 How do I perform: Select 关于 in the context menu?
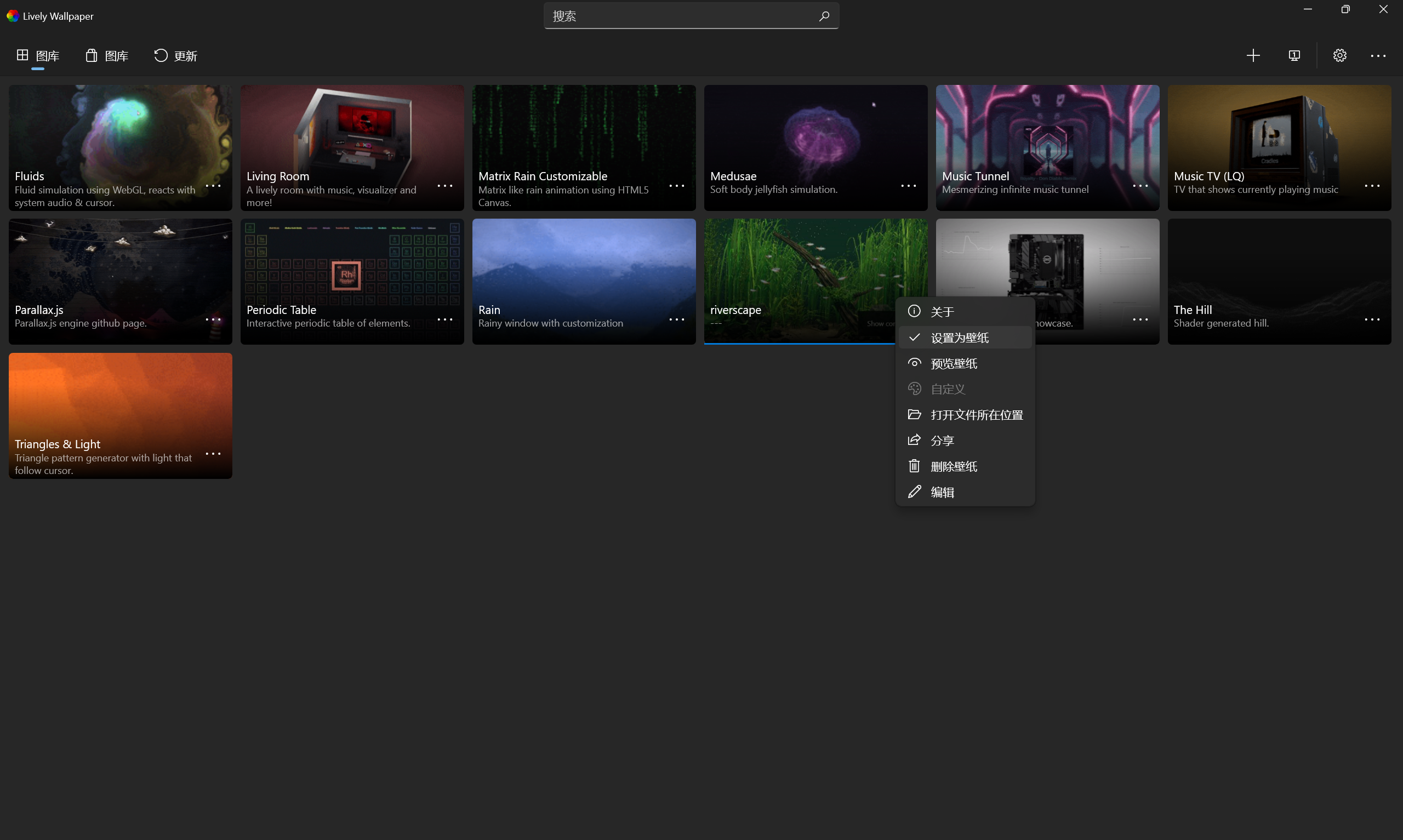[x=965, y=311]
